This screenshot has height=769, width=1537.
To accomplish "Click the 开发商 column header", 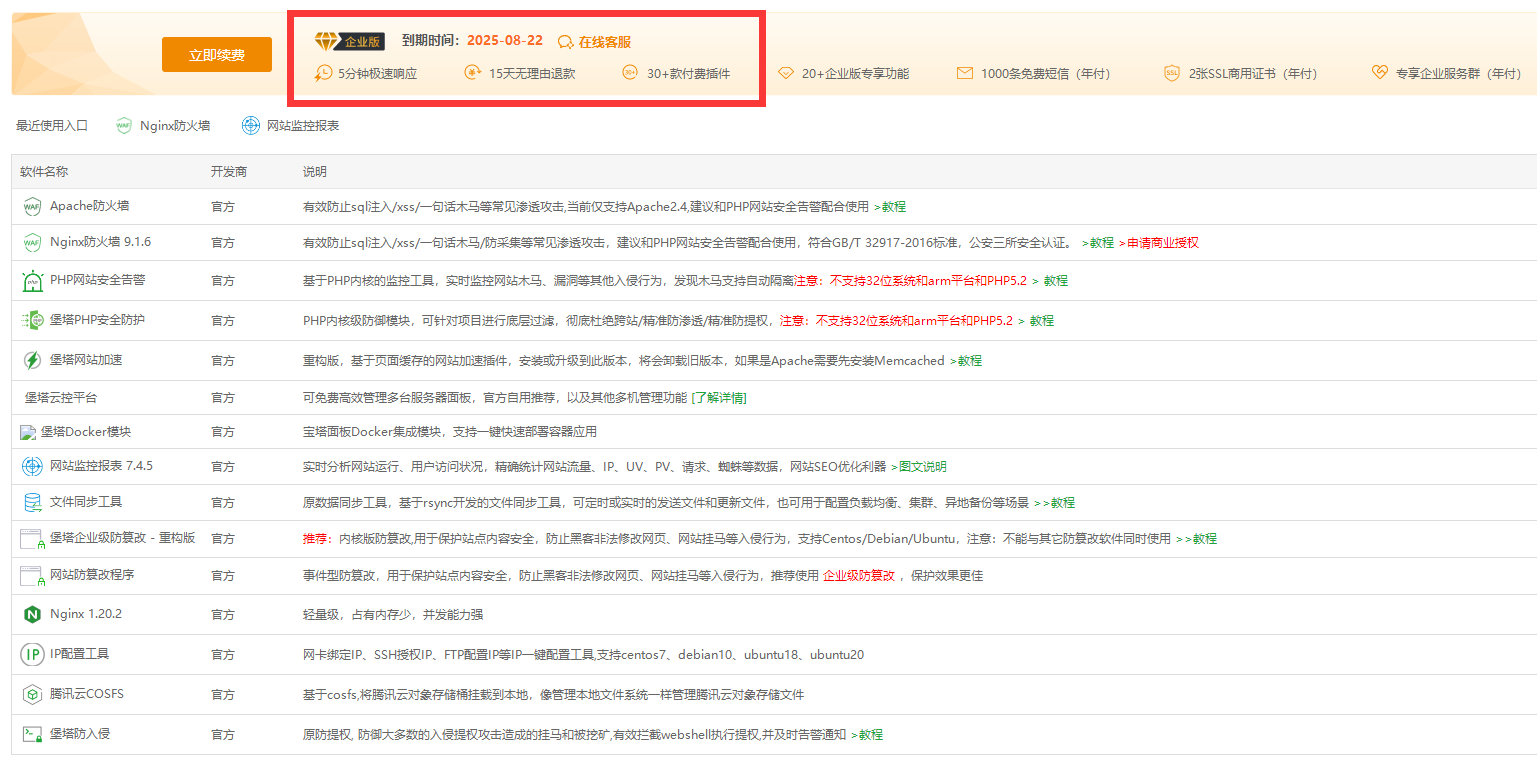I will coord(228,172).
